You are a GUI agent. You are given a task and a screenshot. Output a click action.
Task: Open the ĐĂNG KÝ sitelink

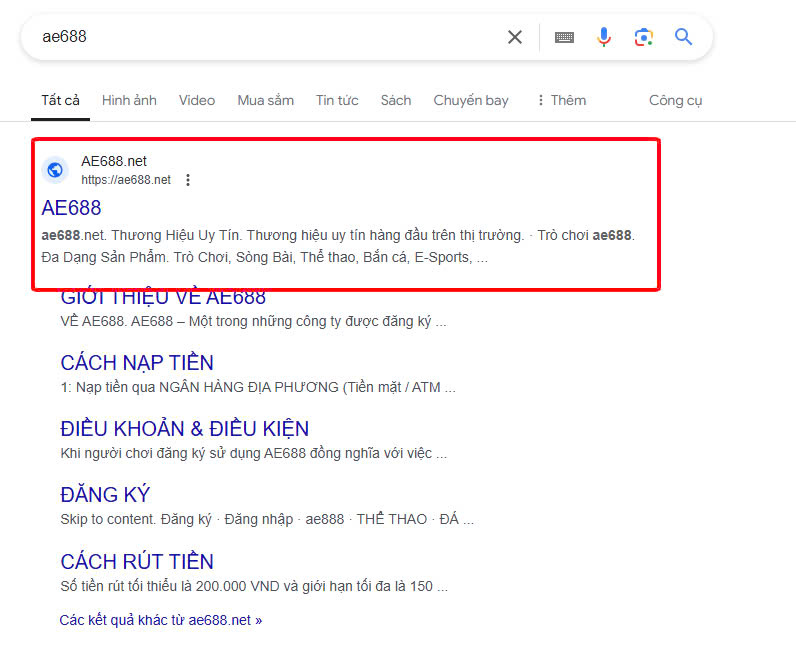pyautogui.click(x=105, y=495)
